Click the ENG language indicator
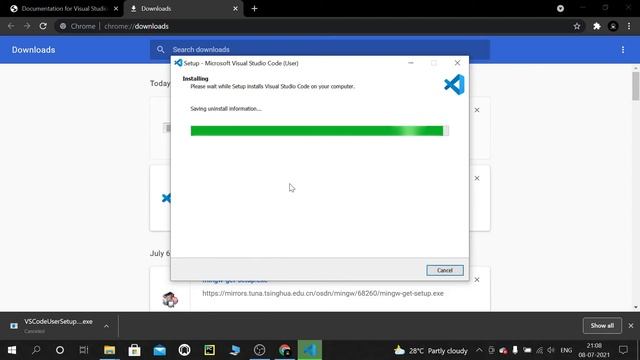This screenshot has width=640, height=360. coord(566,350)
